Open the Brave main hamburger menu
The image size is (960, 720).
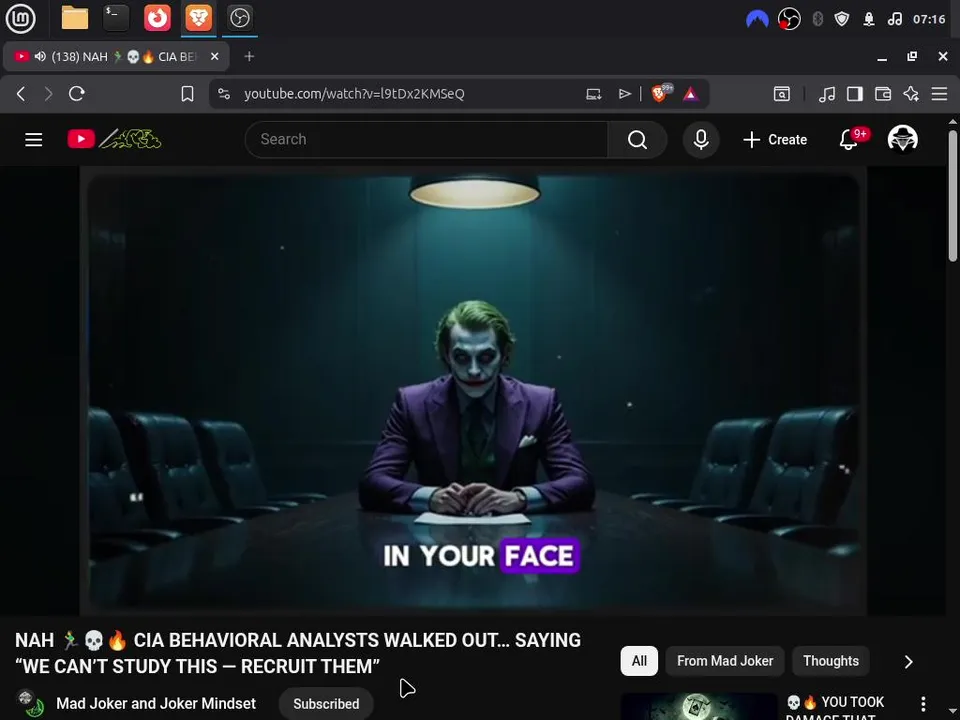tap(939, 94)
